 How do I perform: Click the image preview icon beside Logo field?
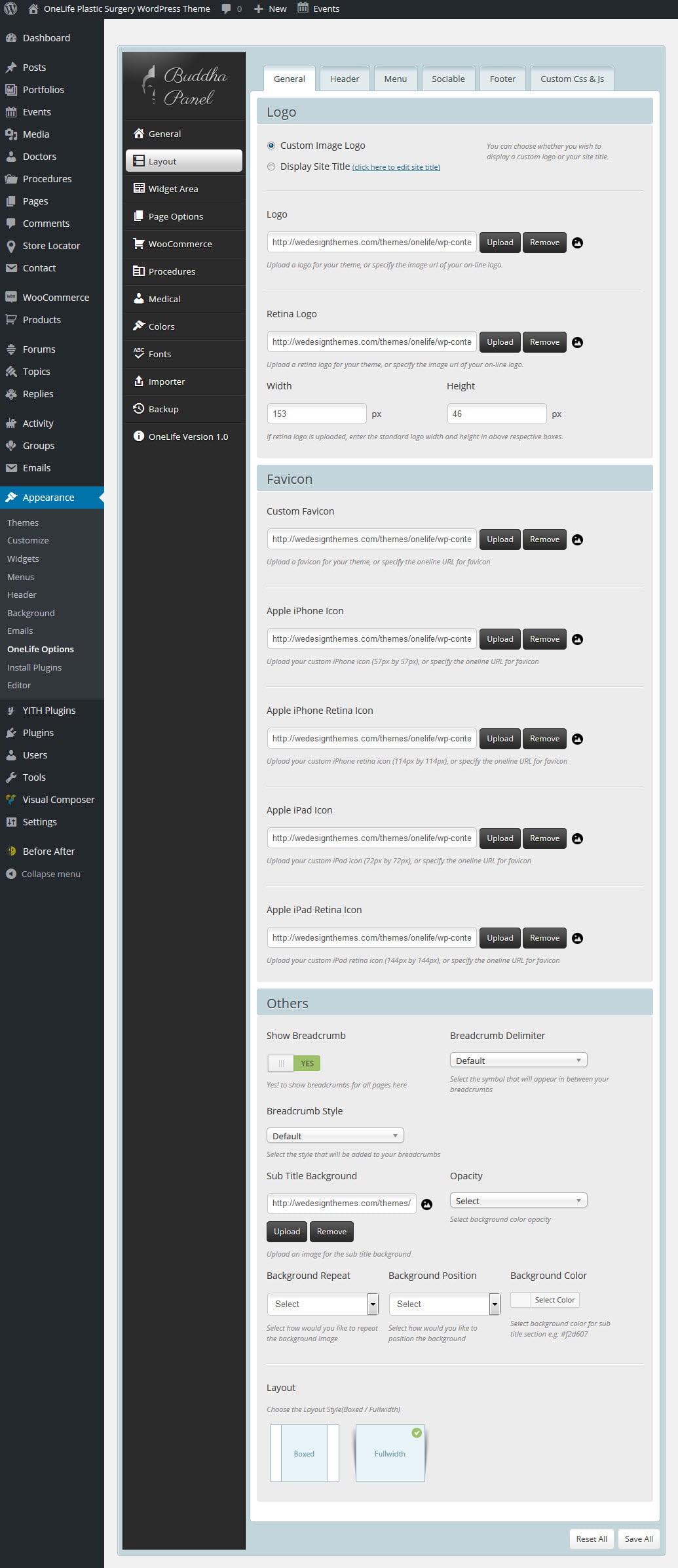(x=577, y=243)
